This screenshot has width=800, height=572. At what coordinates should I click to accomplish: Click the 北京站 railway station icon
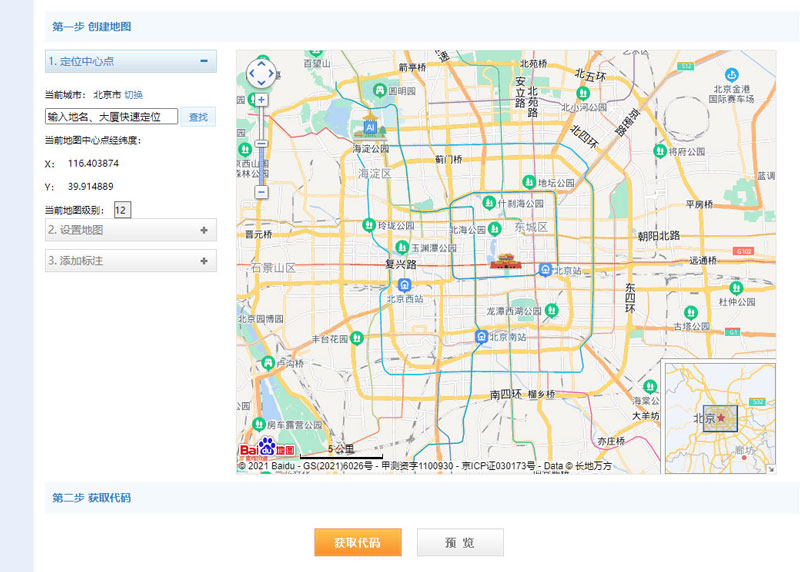coord(545,270)
